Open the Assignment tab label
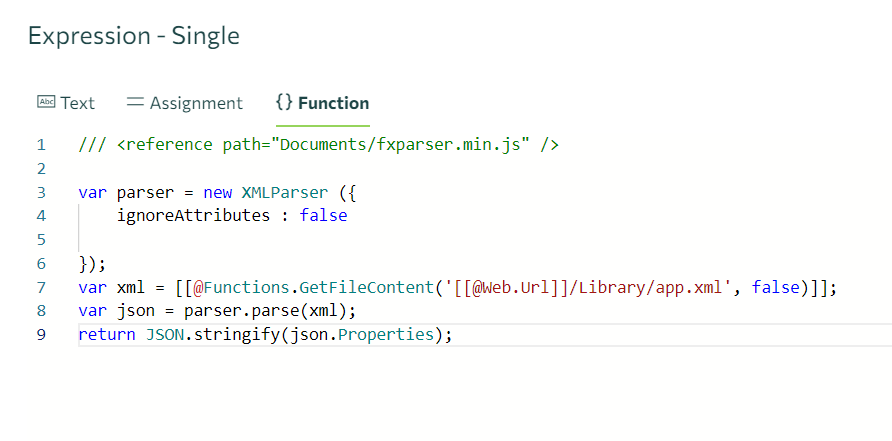This screenshot has height=441, width=892. [196, 103]
